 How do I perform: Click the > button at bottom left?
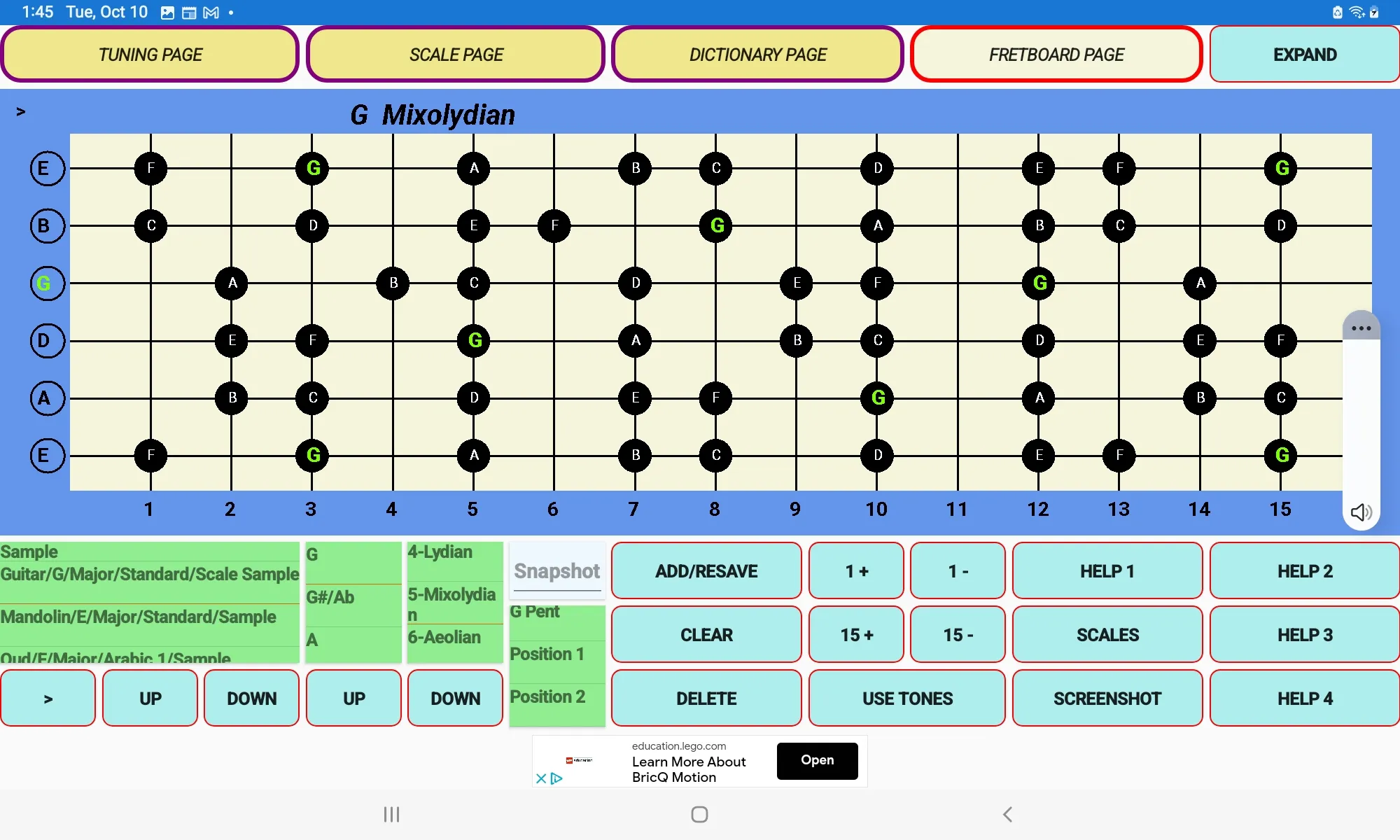pyautogui.click(x=48, y=699)
